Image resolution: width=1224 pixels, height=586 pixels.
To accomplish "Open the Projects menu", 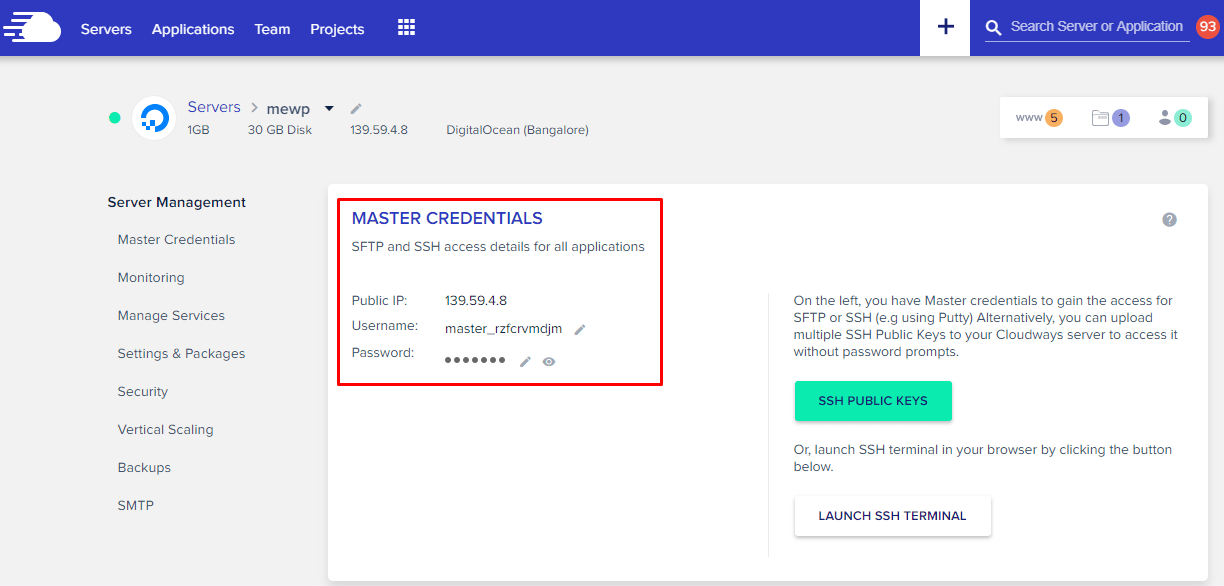I will point(337,29).
